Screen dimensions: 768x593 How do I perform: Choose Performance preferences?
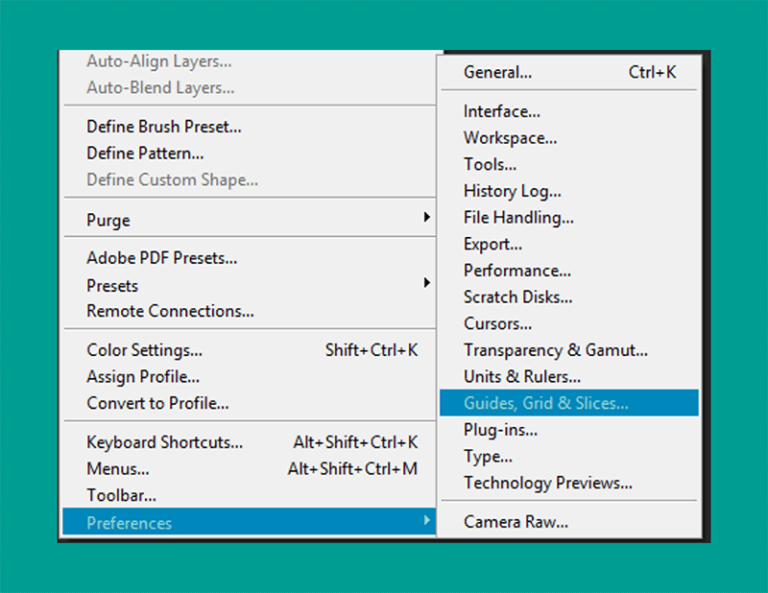569,270
